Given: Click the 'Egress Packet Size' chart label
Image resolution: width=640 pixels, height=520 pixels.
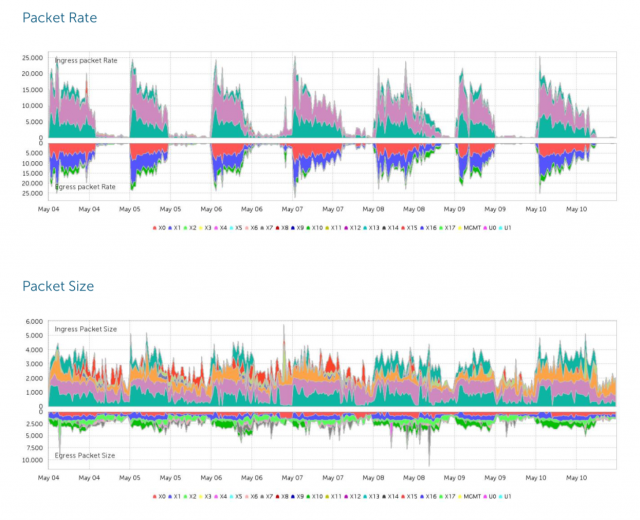Looking at the screenshot, I should pos(85,456).
